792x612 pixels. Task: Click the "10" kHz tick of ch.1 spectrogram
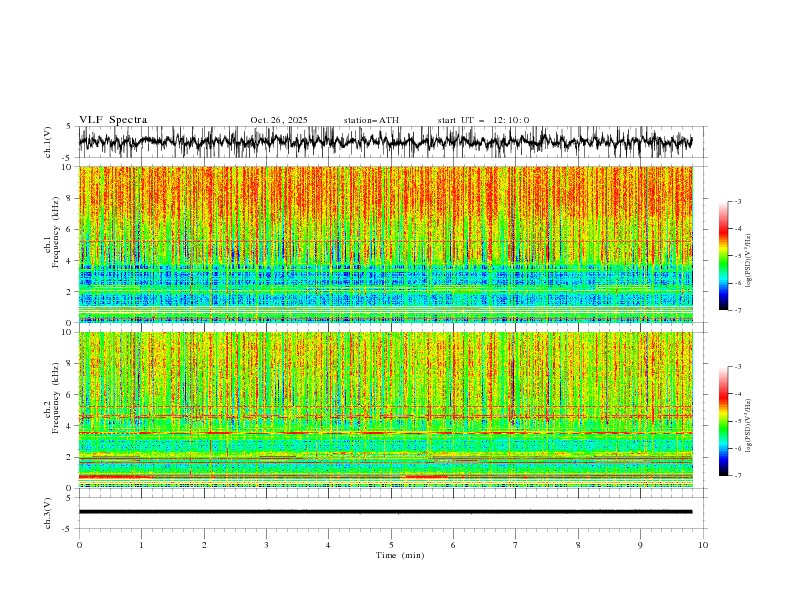[67, 167]
